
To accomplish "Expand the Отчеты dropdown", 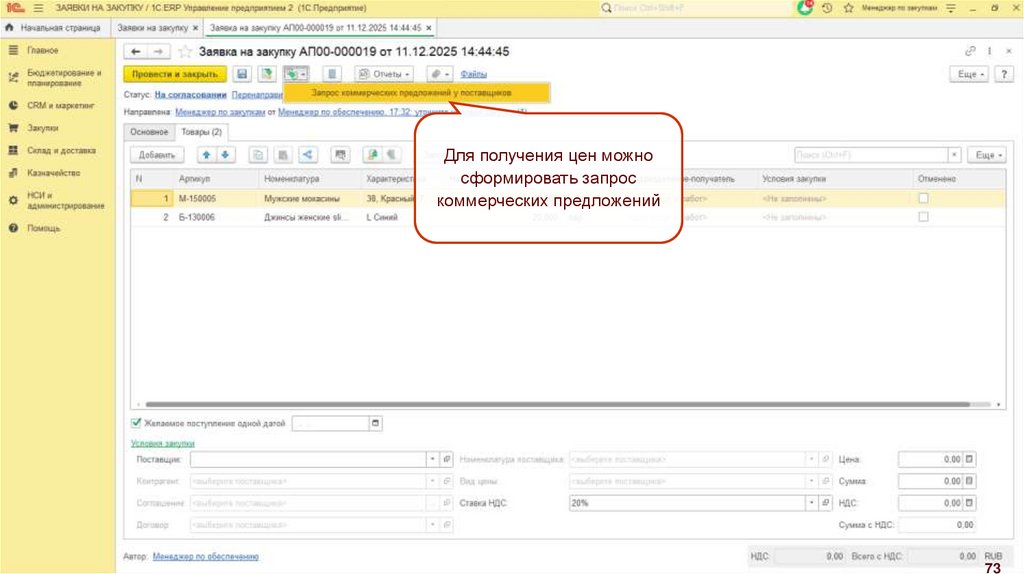I will (x=384, y=74).
